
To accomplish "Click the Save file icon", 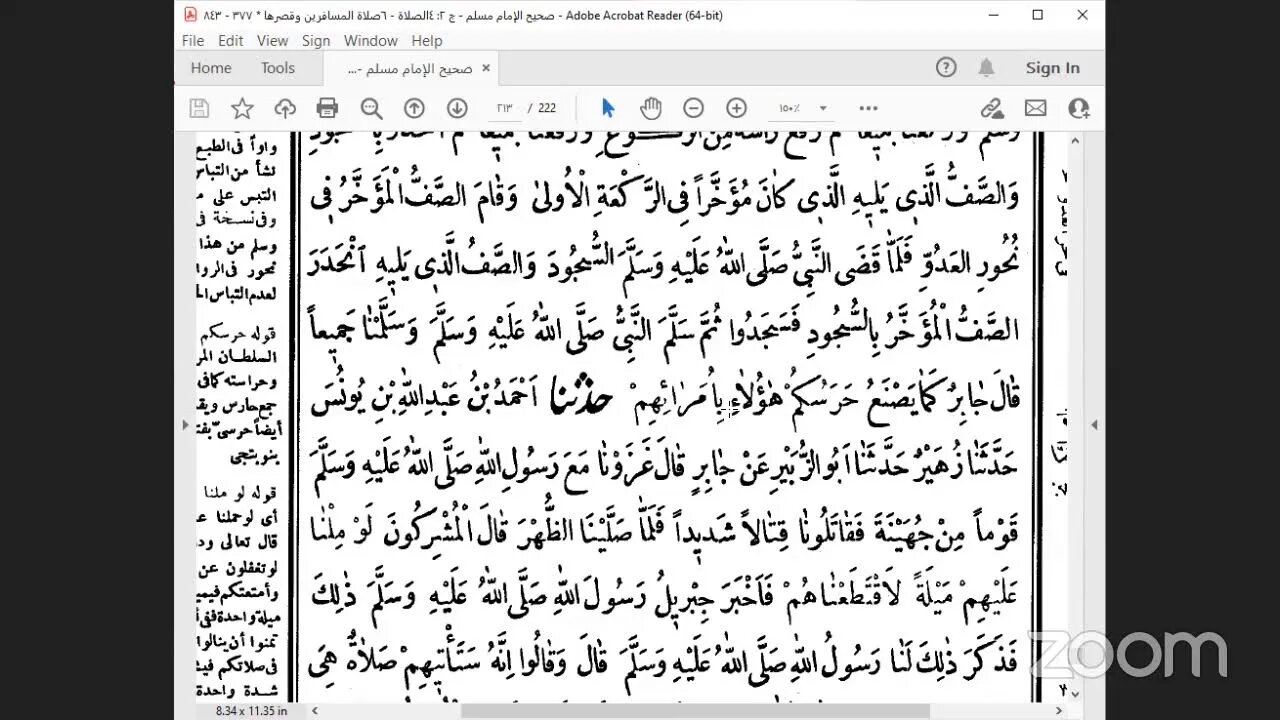I will [199, 108].
